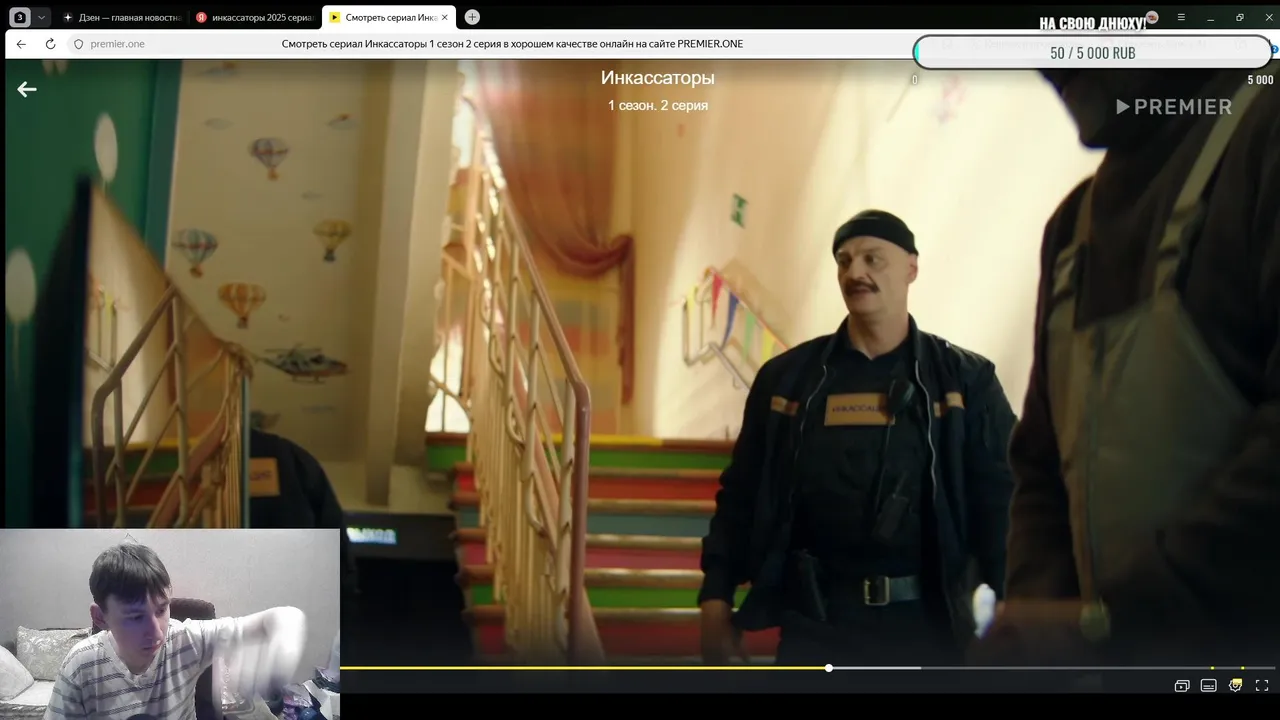Screen dimensions: 1280x720
Task: Minimize the browser window
Action: click(x=1211, y=17)
